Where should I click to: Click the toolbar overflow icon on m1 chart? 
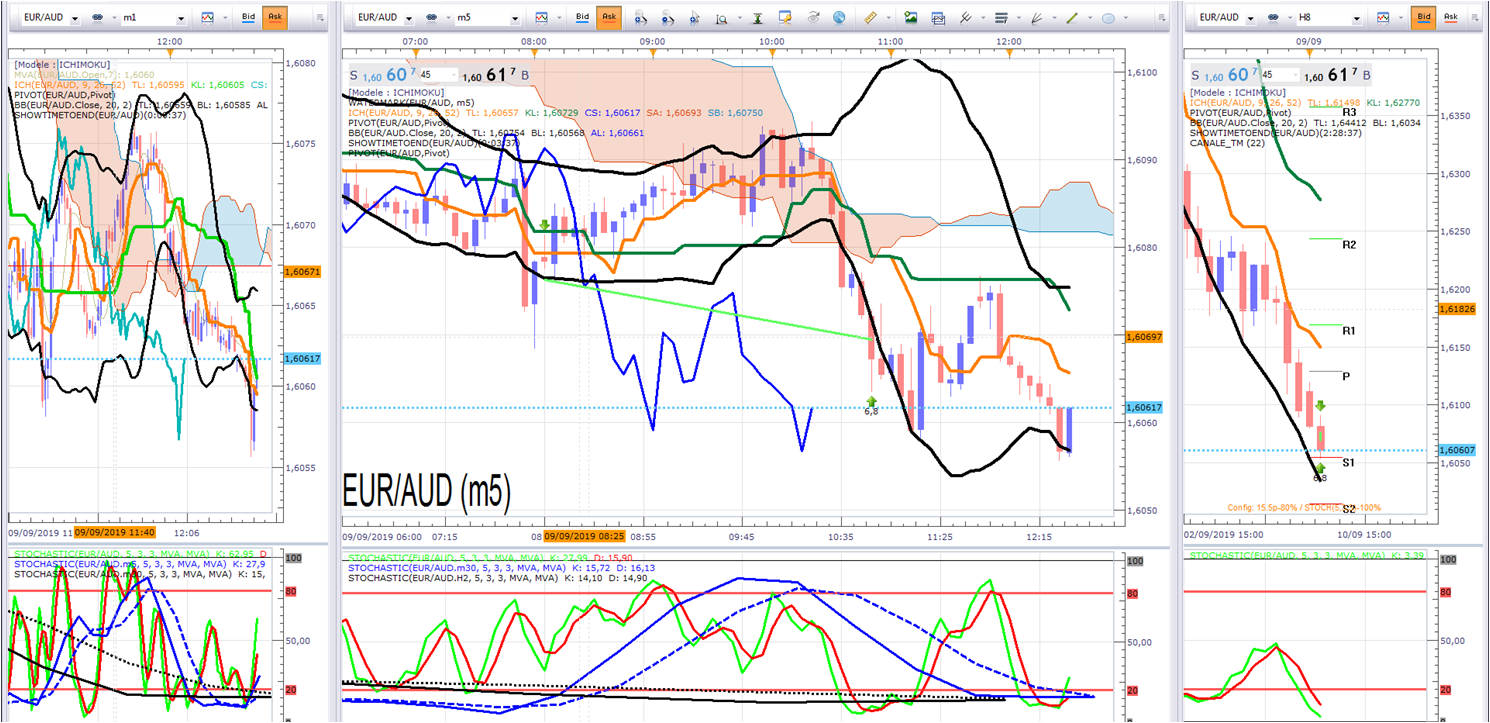click(x=320, y=18)
